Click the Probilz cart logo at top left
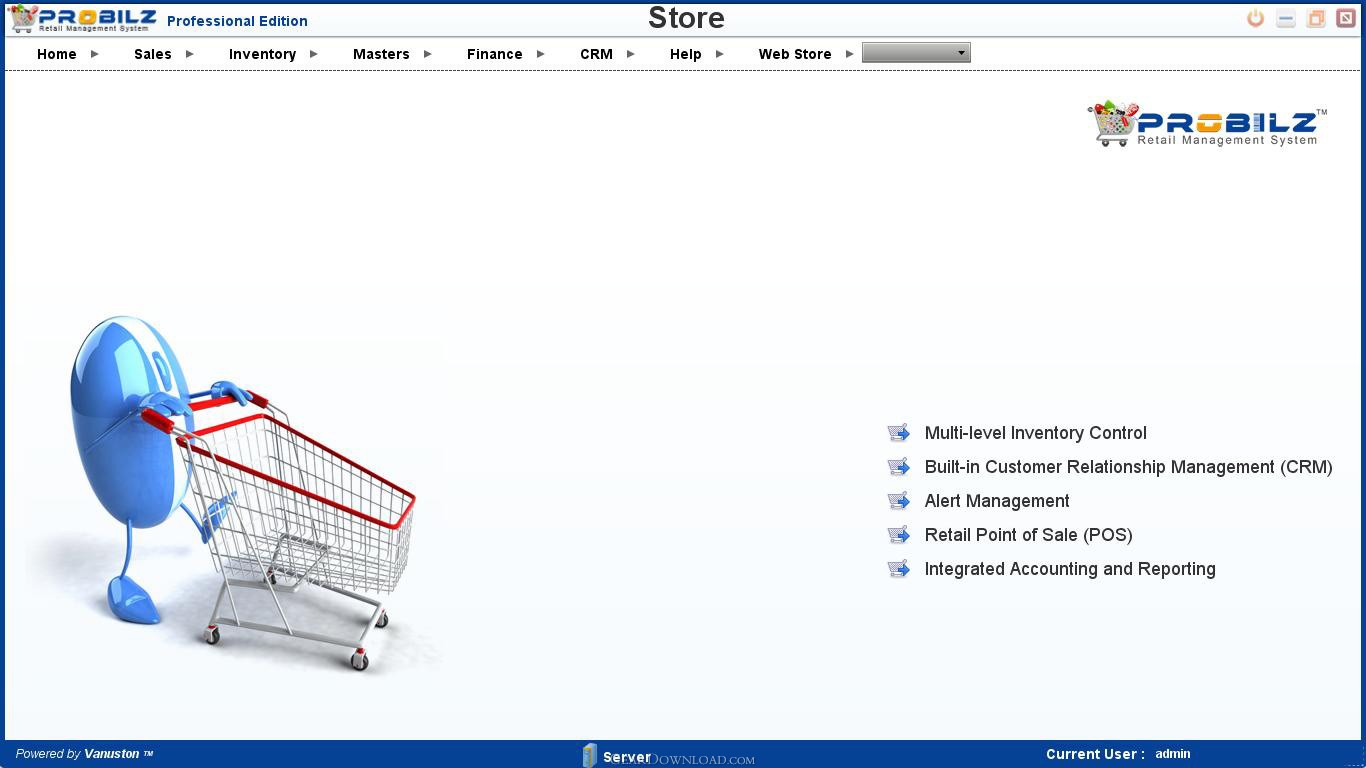The height and width of the screenshot is (768, 1366). coord(82,19)
